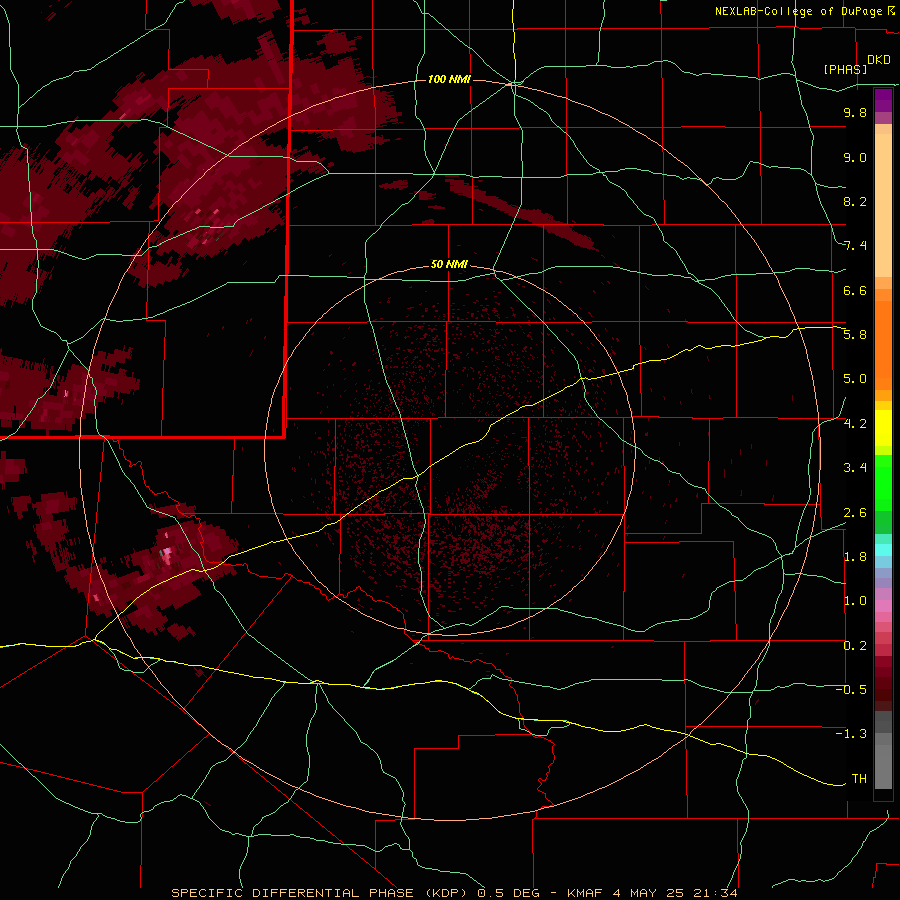Click the 0.2 value on the color scale
Screen dimensions: 900x900
(855, 646)
